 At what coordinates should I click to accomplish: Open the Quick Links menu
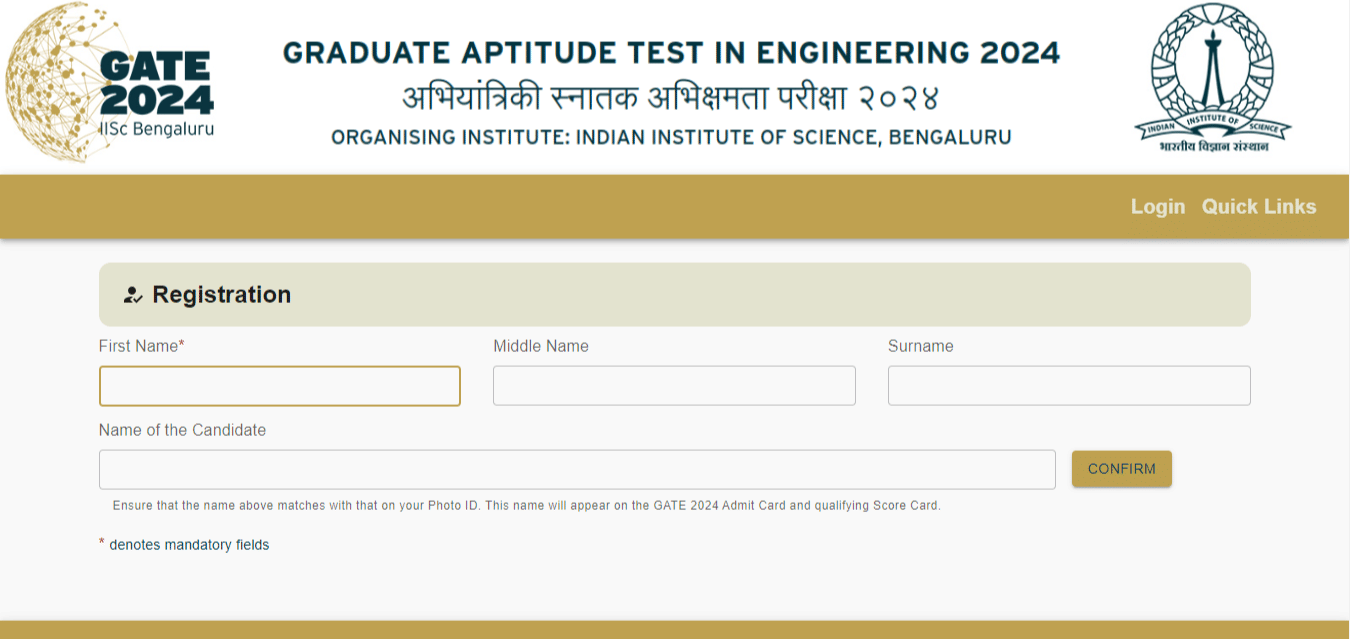pos(1259,207)
